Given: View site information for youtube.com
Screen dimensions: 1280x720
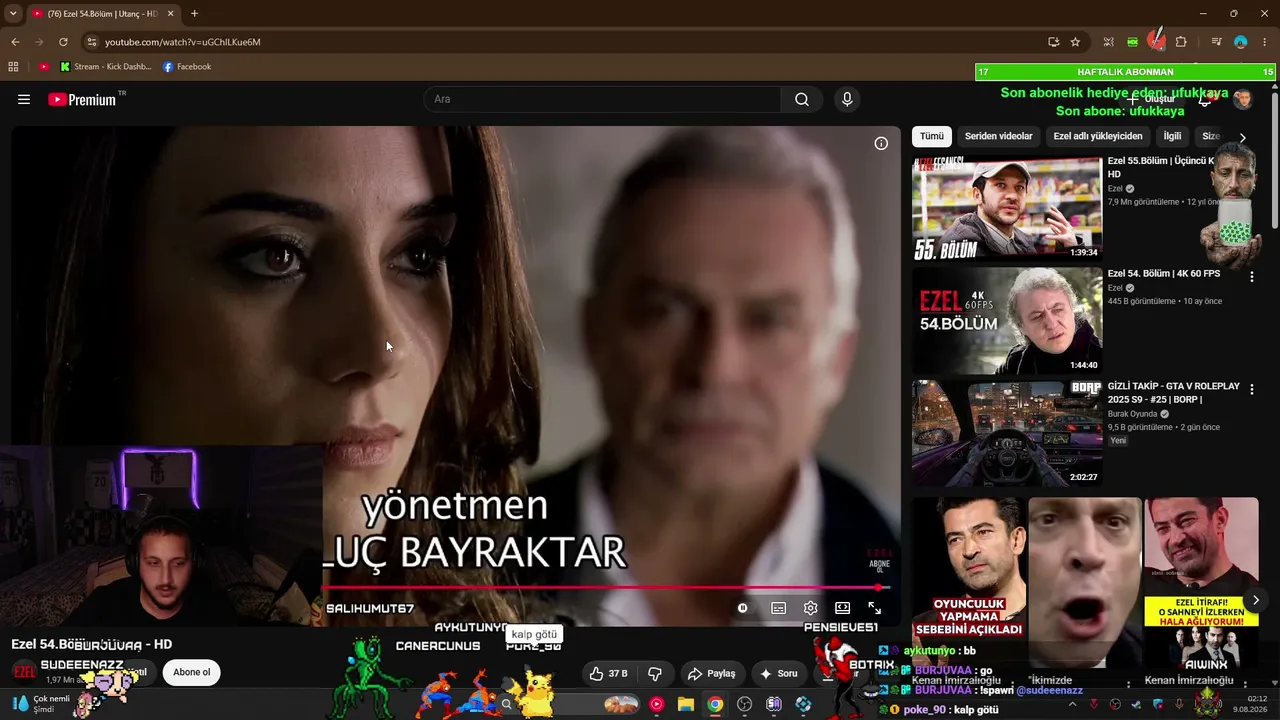Looking at the screenshot, I should point(91,42).
